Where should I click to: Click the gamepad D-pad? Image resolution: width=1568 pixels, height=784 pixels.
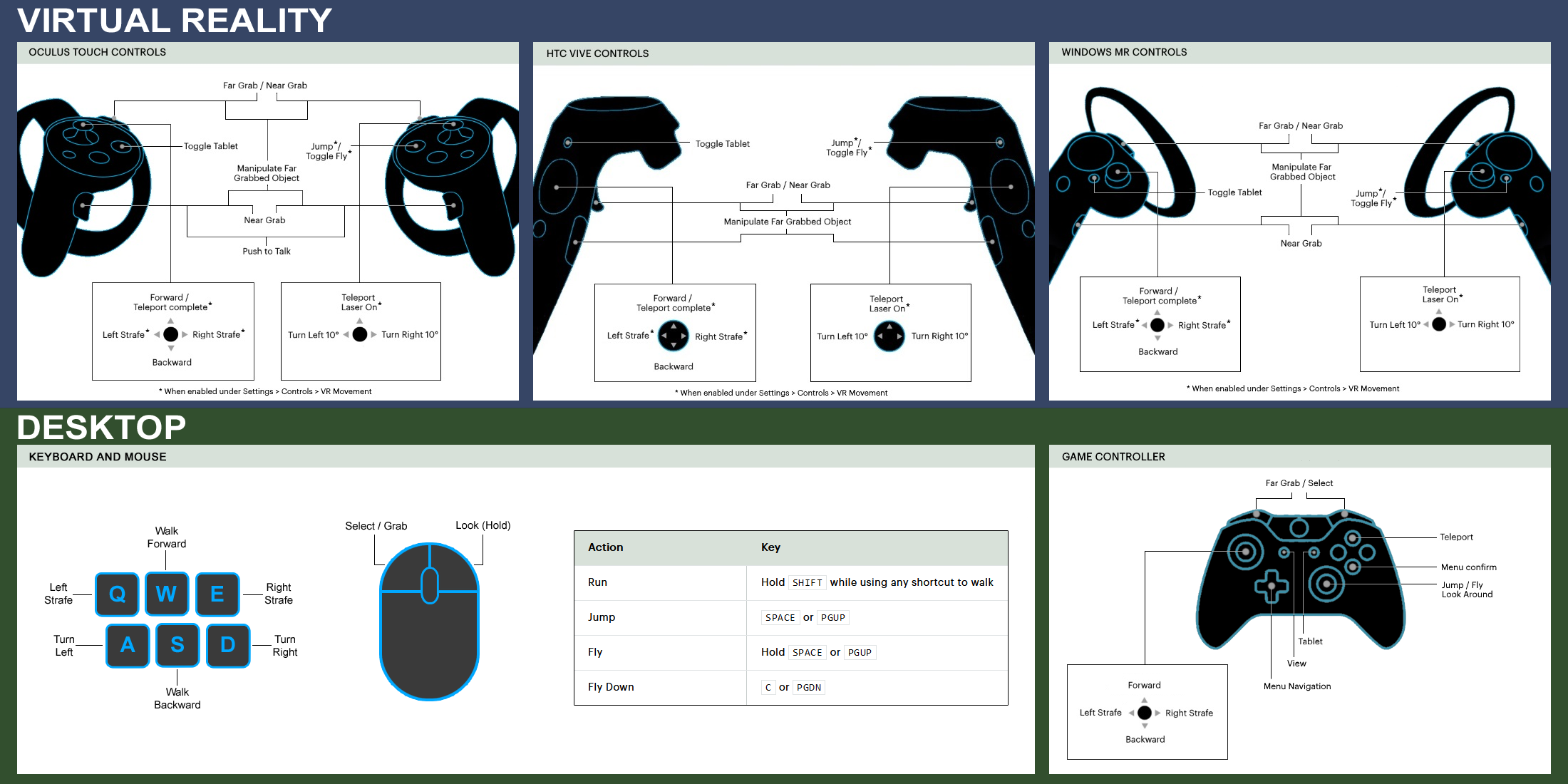pos(1272,586)
